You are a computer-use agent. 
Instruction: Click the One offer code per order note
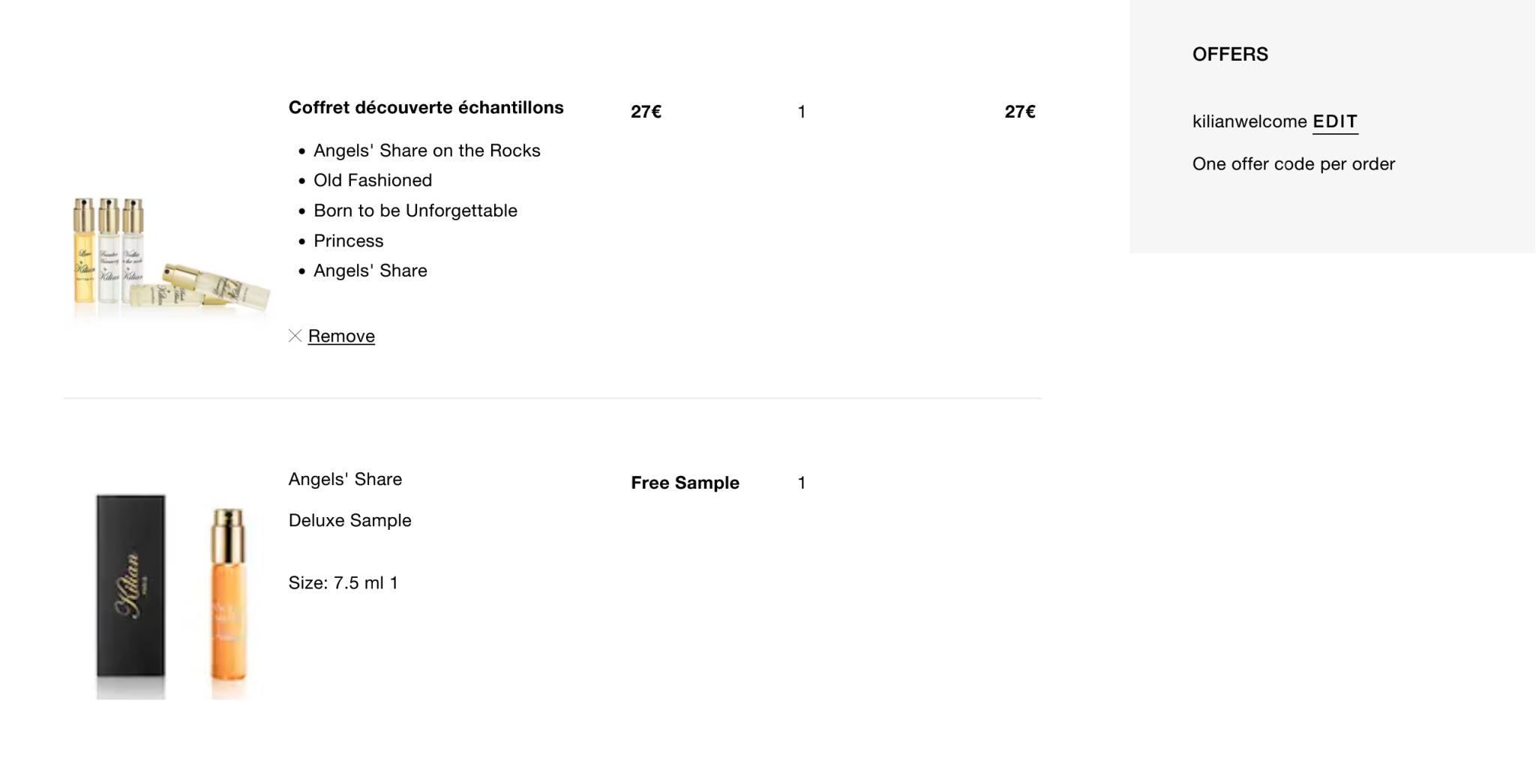1293,164
